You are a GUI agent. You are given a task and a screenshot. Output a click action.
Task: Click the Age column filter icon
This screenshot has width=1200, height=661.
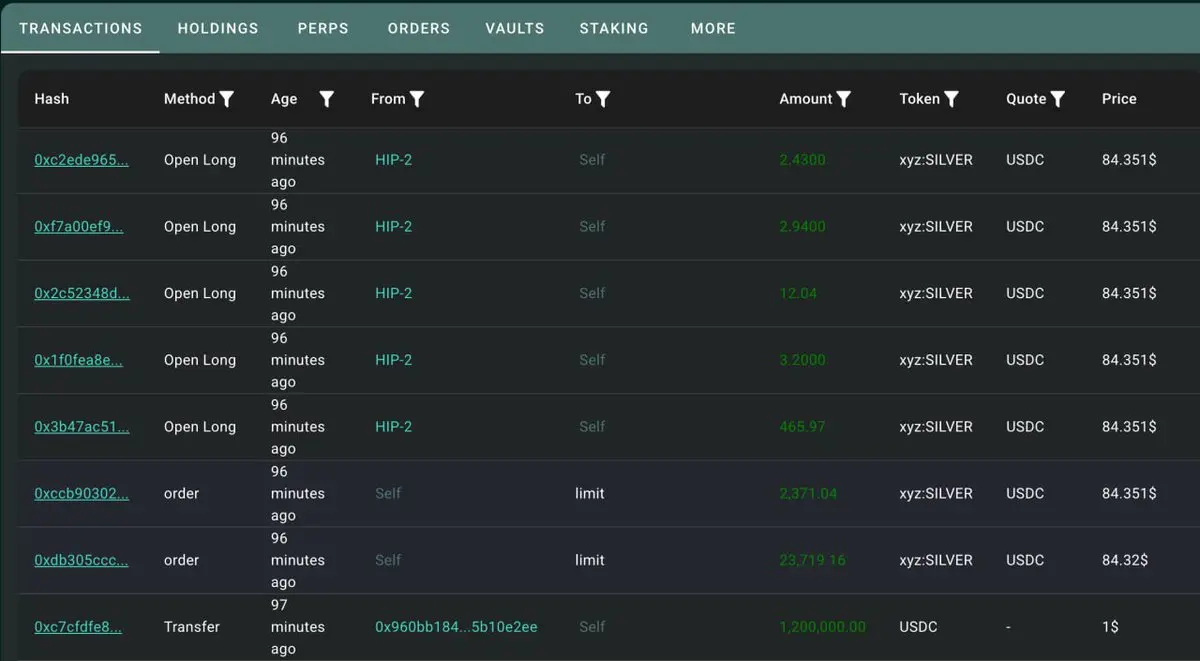tap(326, 99)
